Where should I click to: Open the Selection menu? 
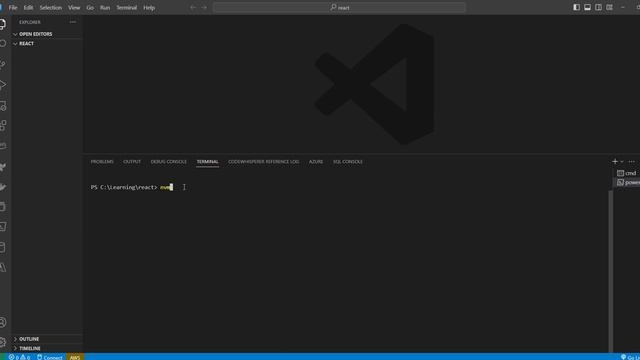pyautogui.click(x=51, y=7)
